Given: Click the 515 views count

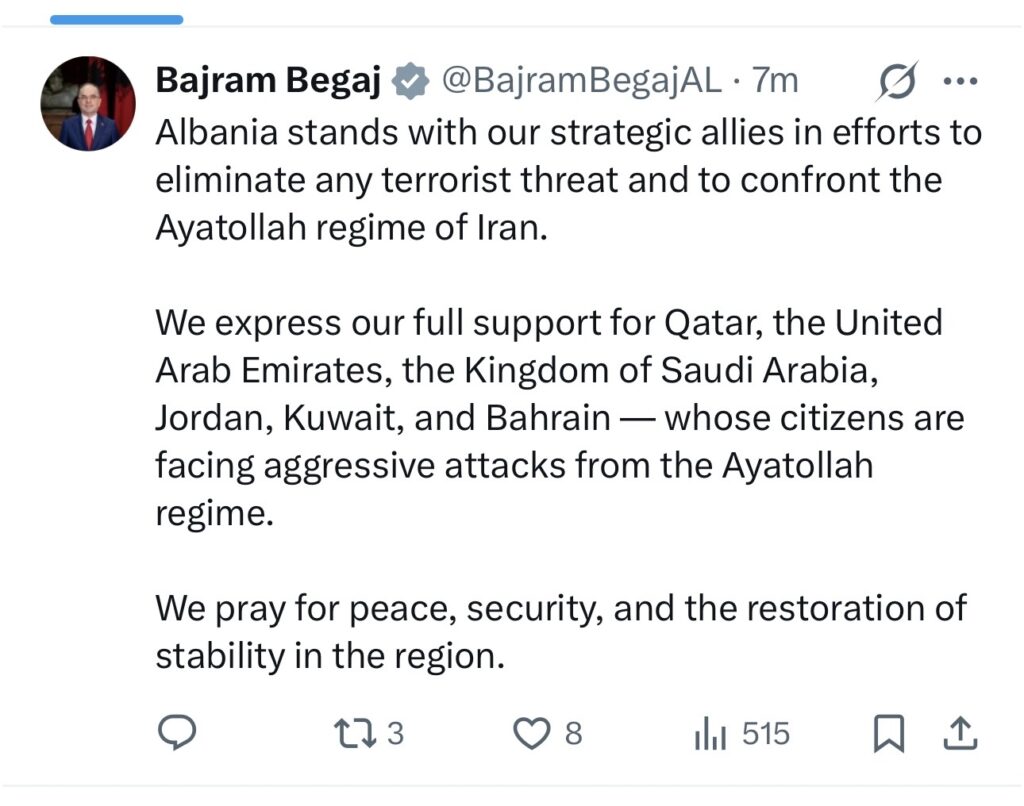Looking at the screenshot, I should (x=766, y=734).
